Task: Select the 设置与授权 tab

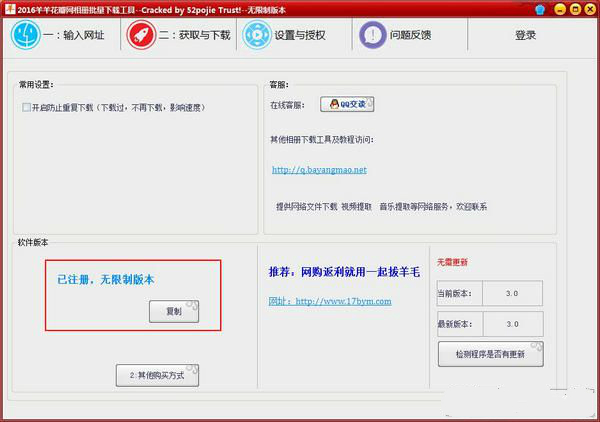Action: click(294, 35)
